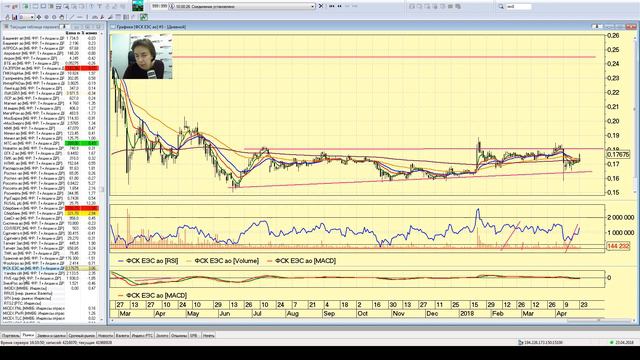Switch to the Портфель tab
This screenshot has height=360, width=640.
11,336
